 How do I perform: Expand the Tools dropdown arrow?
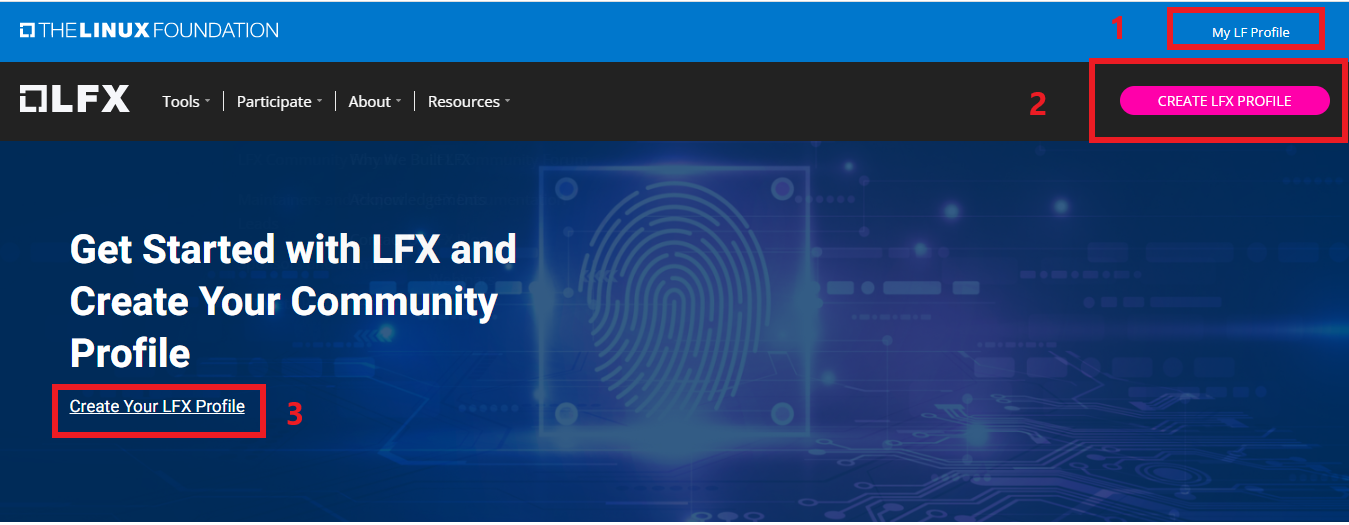pyautogui.click(x=207, y=101)
